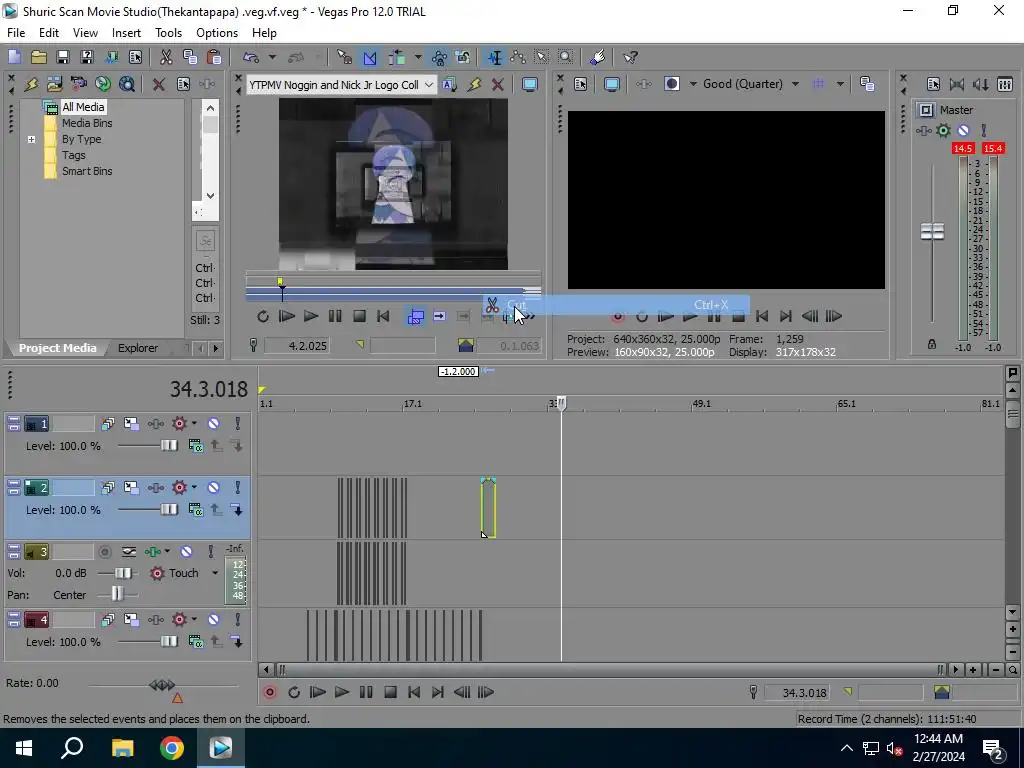Screen dimensions: 1024x768
Task: Open a project with the folder icon
Action: coord(39,57)
